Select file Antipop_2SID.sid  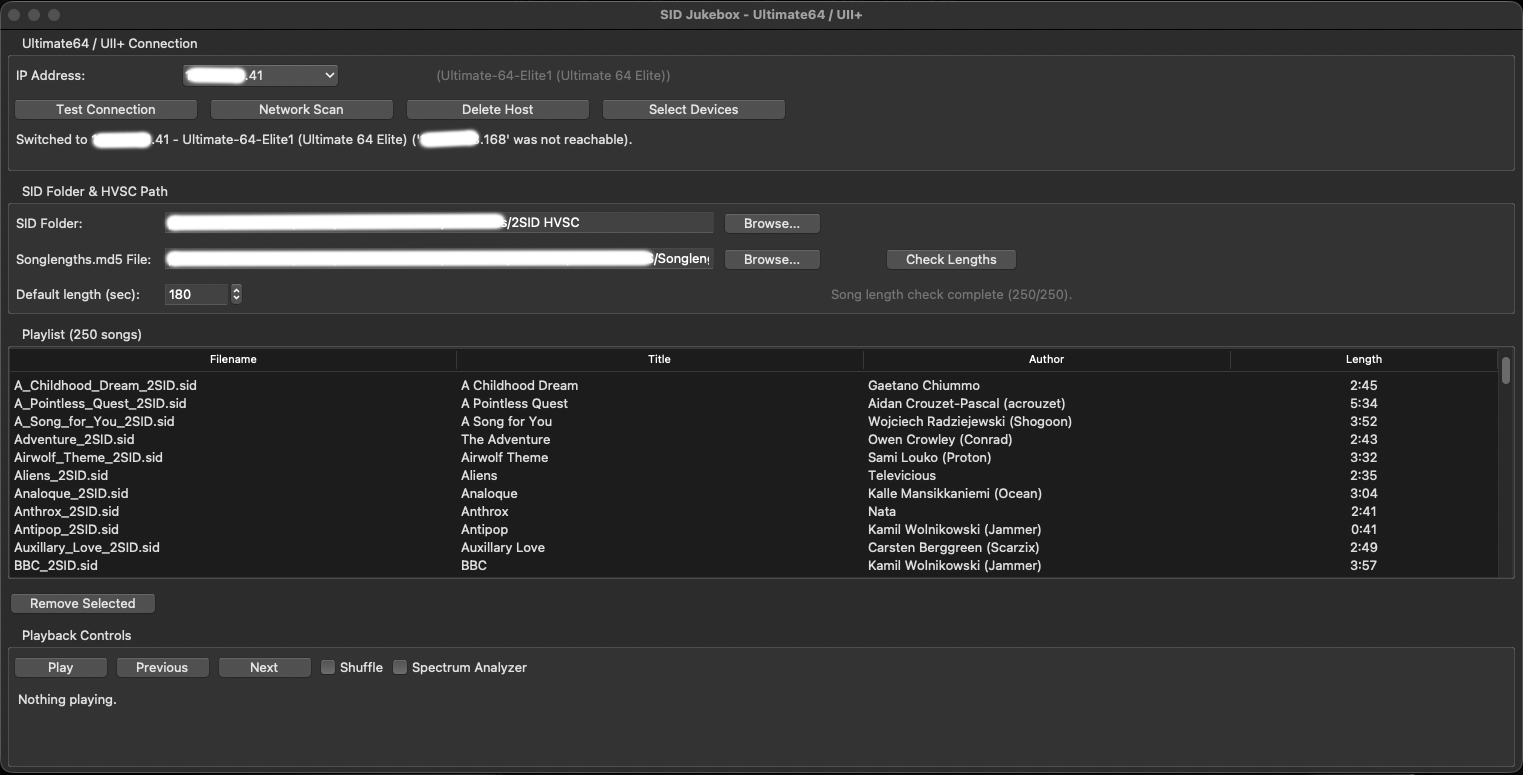[66, 529]
